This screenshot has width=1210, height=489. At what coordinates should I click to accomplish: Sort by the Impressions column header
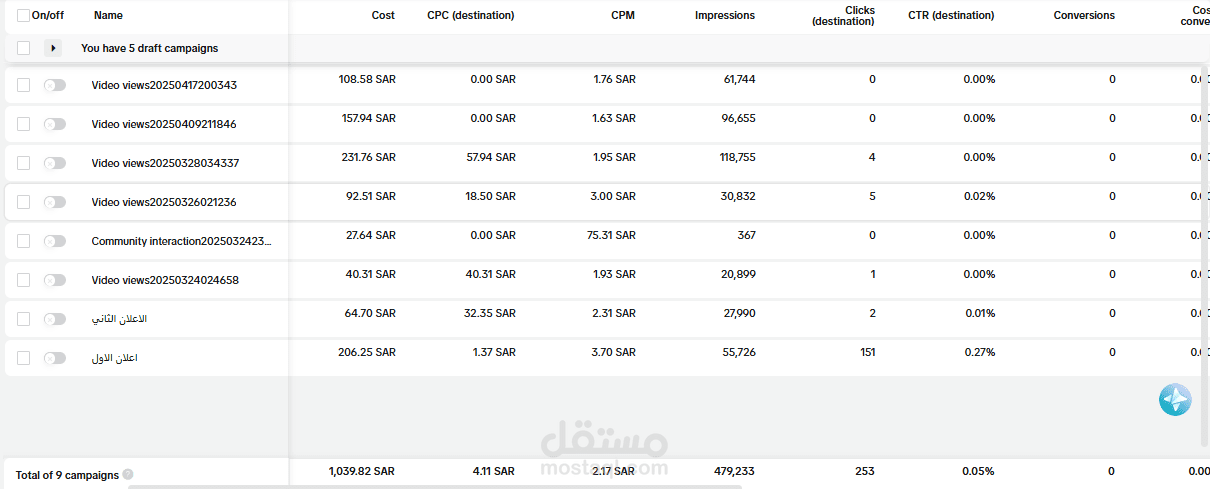point(725,16)
